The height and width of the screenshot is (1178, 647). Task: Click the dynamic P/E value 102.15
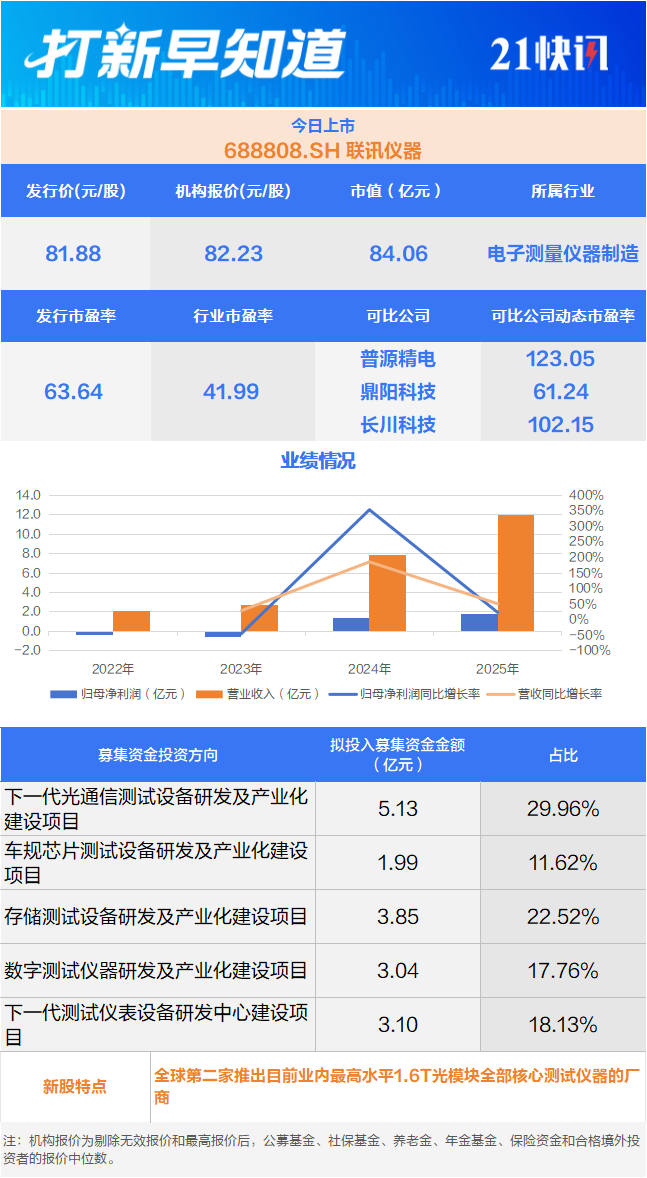(560, 425)
